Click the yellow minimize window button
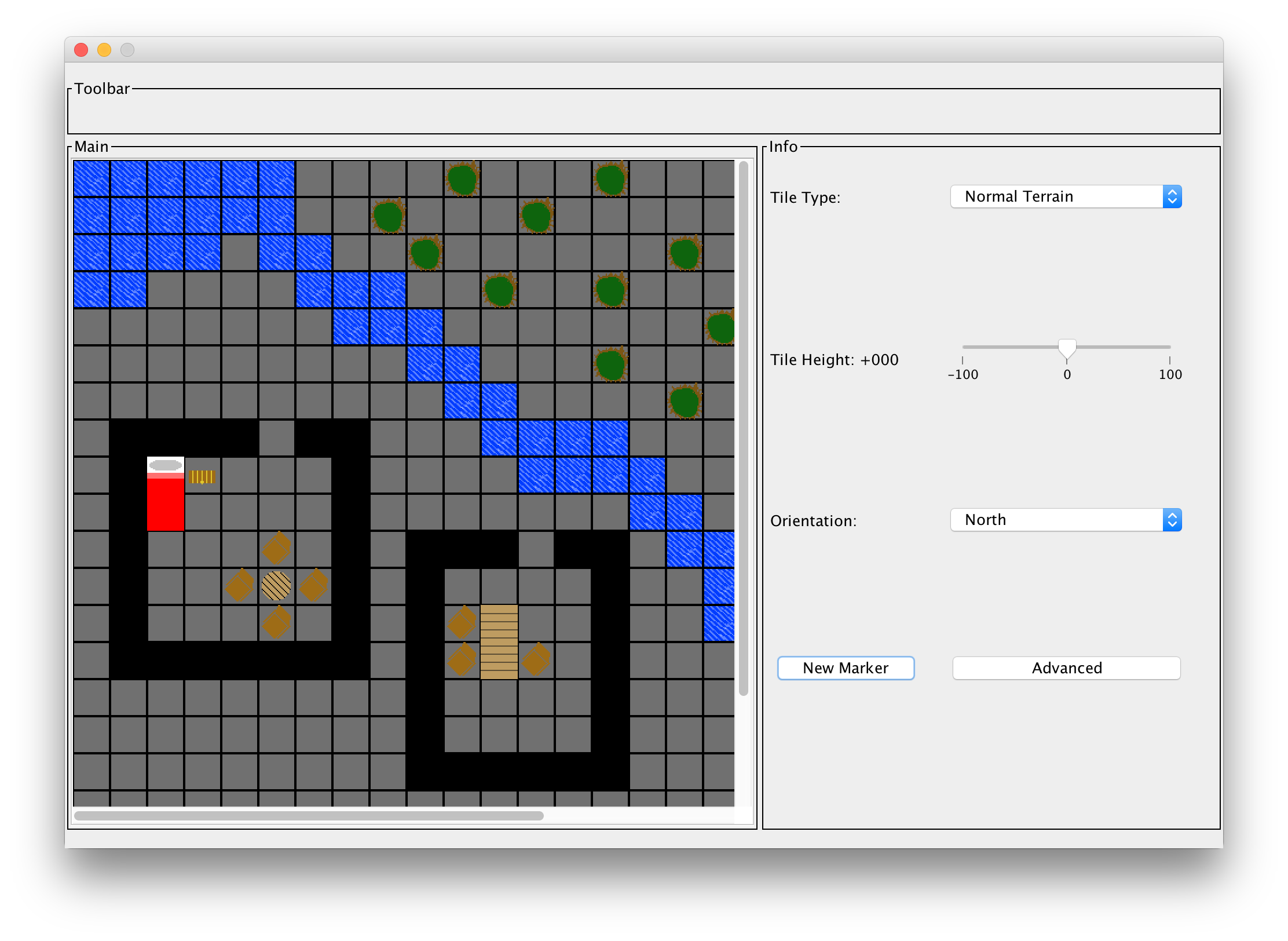 104,50
